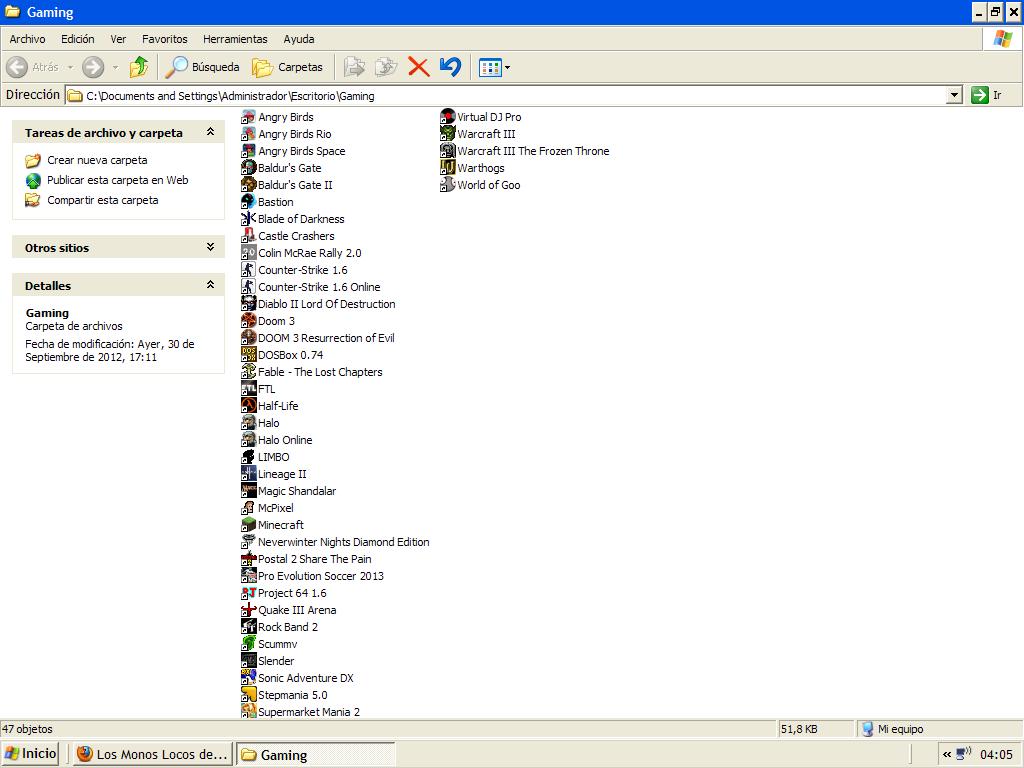Click the LIMBO icon
Image resolution: width=1024 pixels, height=768 pixels.
click(248, 456)
